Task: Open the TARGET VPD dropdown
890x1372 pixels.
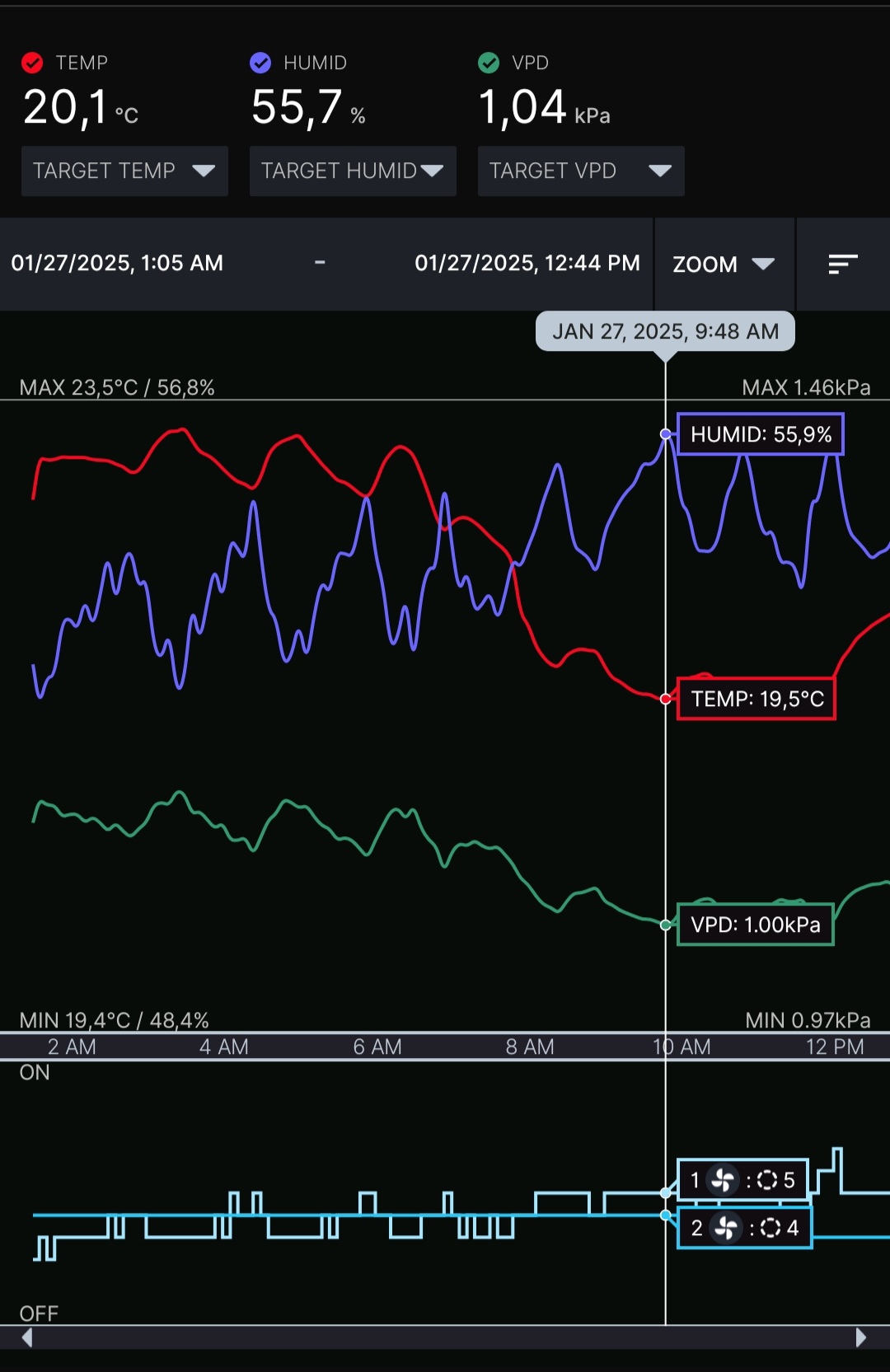Action: (x=581, y=171)
